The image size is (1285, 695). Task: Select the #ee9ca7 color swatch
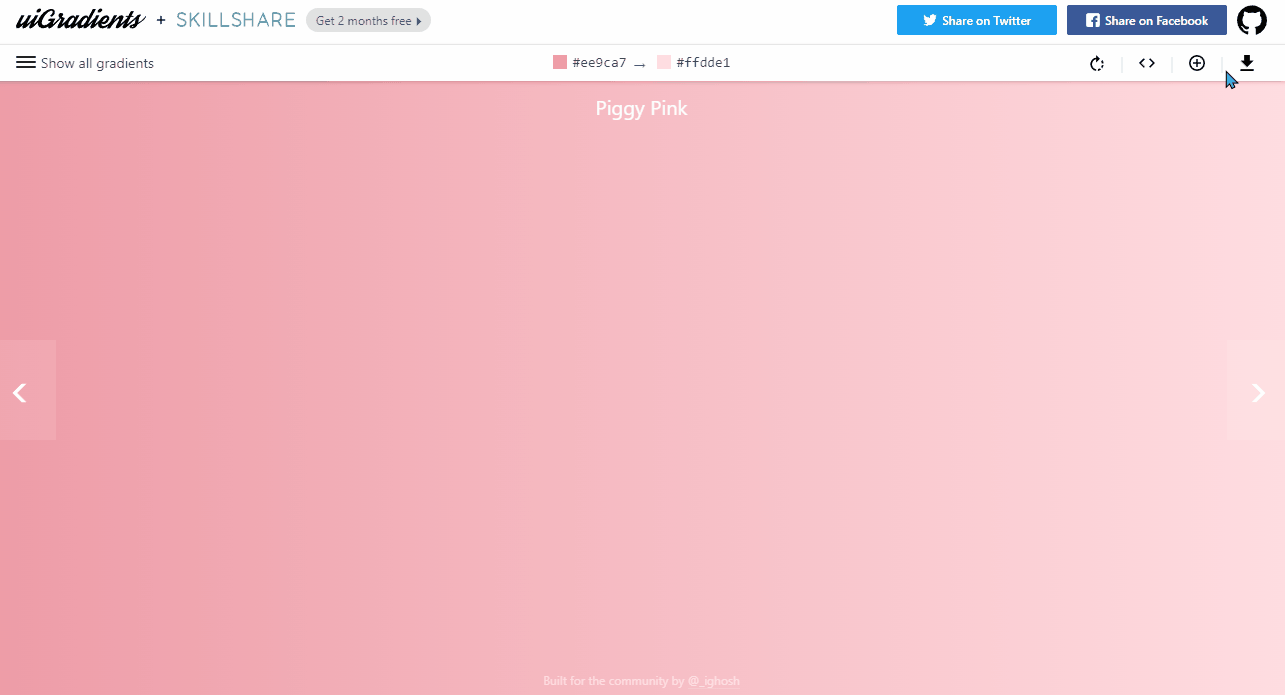coord(560,63)
